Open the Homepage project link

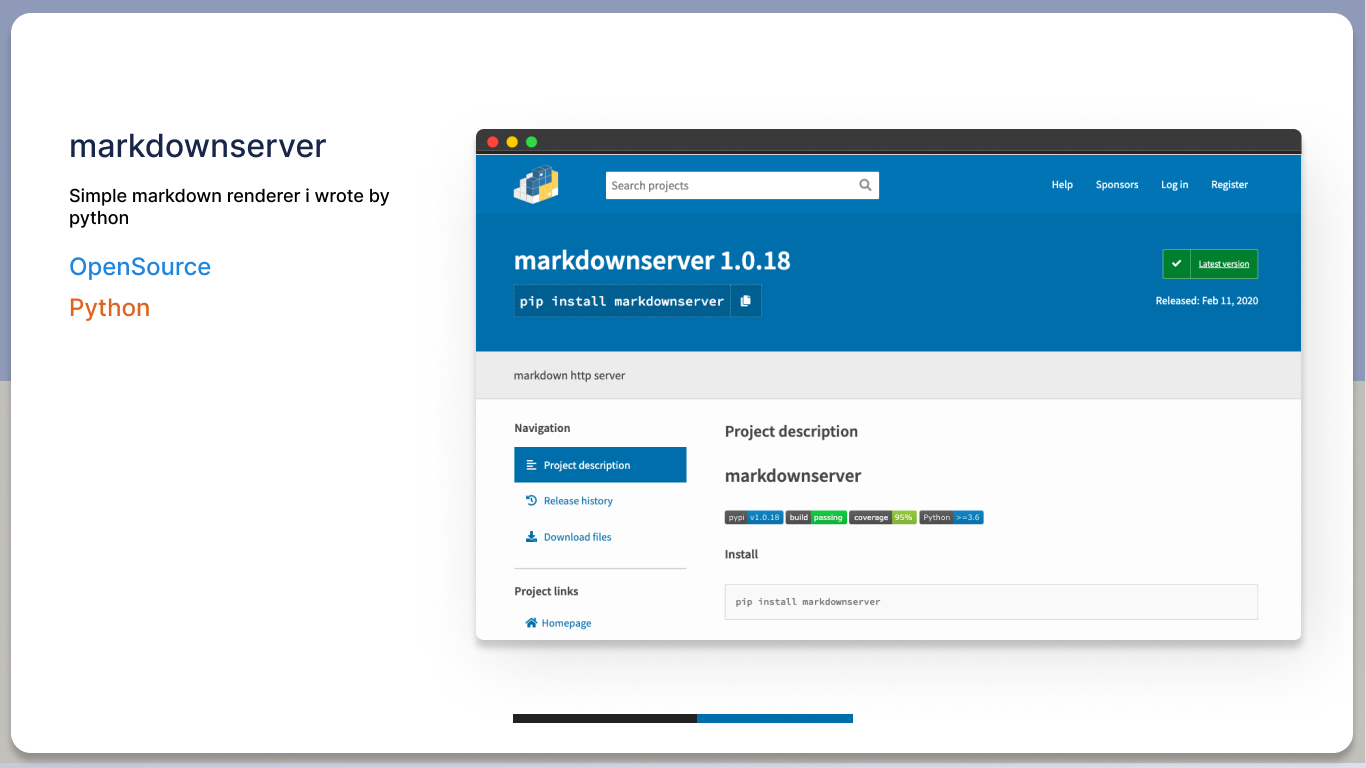(566, 623)
